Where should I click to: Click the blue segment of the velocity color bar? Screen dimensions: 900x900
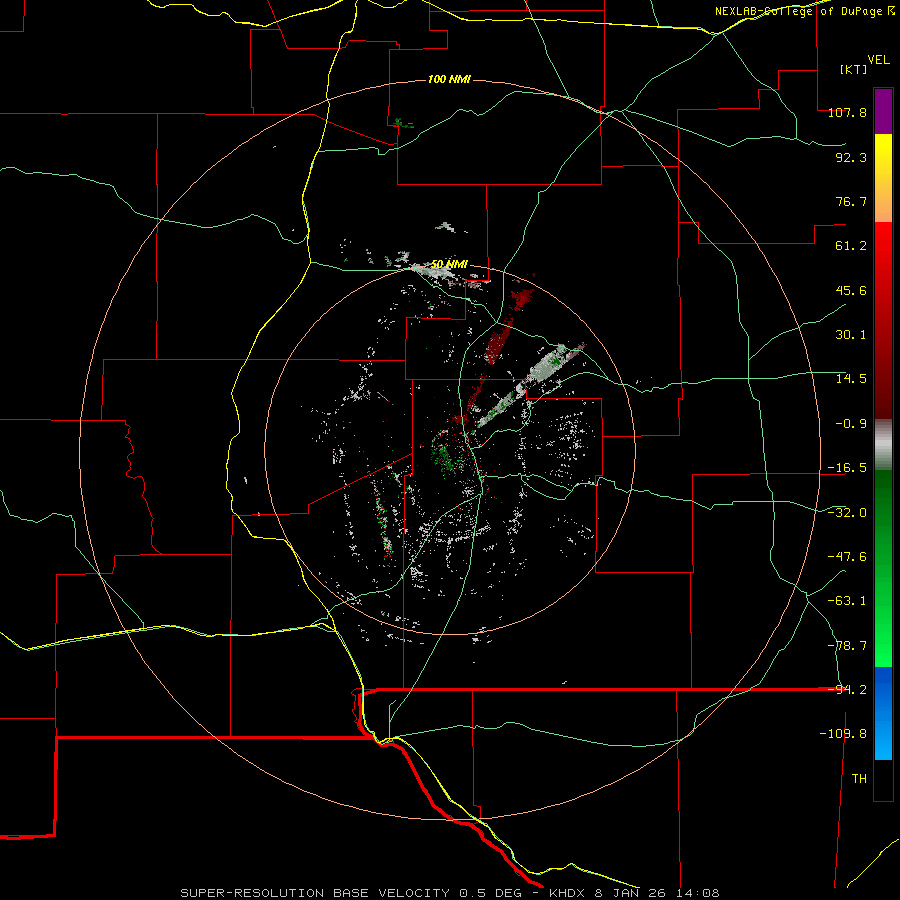(x=883, y=713)
